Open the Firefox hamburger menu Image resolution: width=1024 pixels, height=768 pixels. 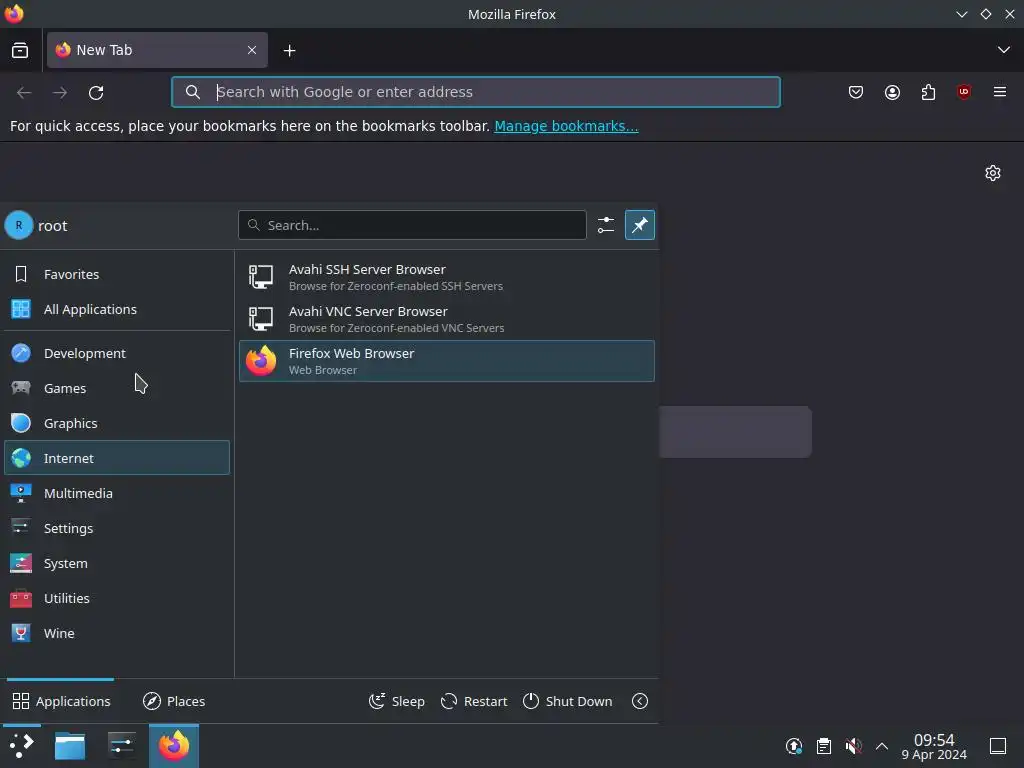coord(1000,92)
